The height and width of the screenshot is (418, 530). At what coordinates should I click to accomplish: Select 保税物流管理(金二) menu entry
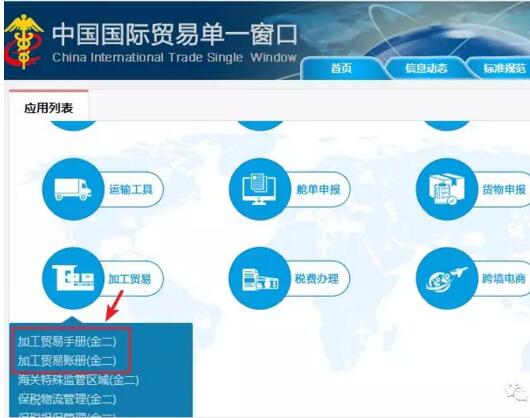(x=67, y=399)
